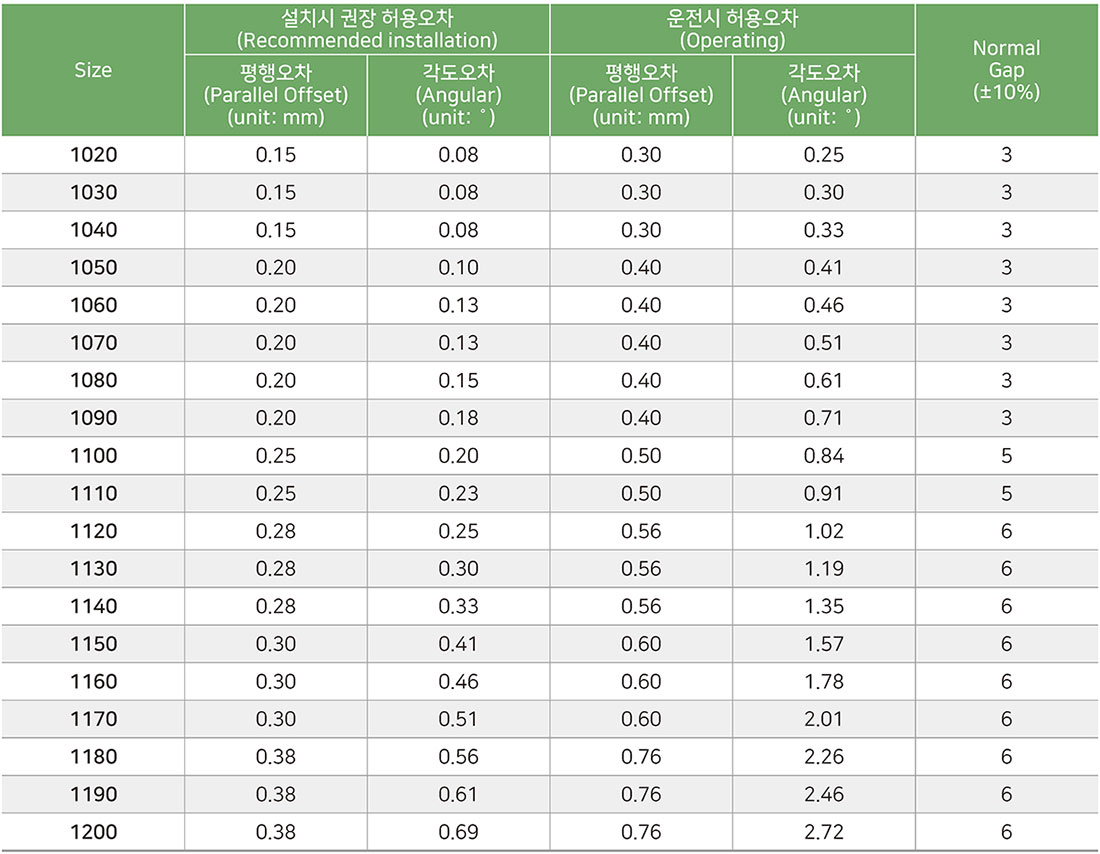
Task: Click Angular header under Recommended installation
Action: click(x=458, y=95)
